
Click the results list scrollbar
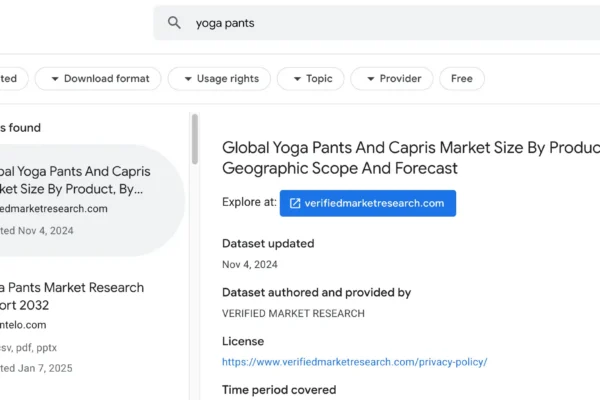tap(195, 139)
